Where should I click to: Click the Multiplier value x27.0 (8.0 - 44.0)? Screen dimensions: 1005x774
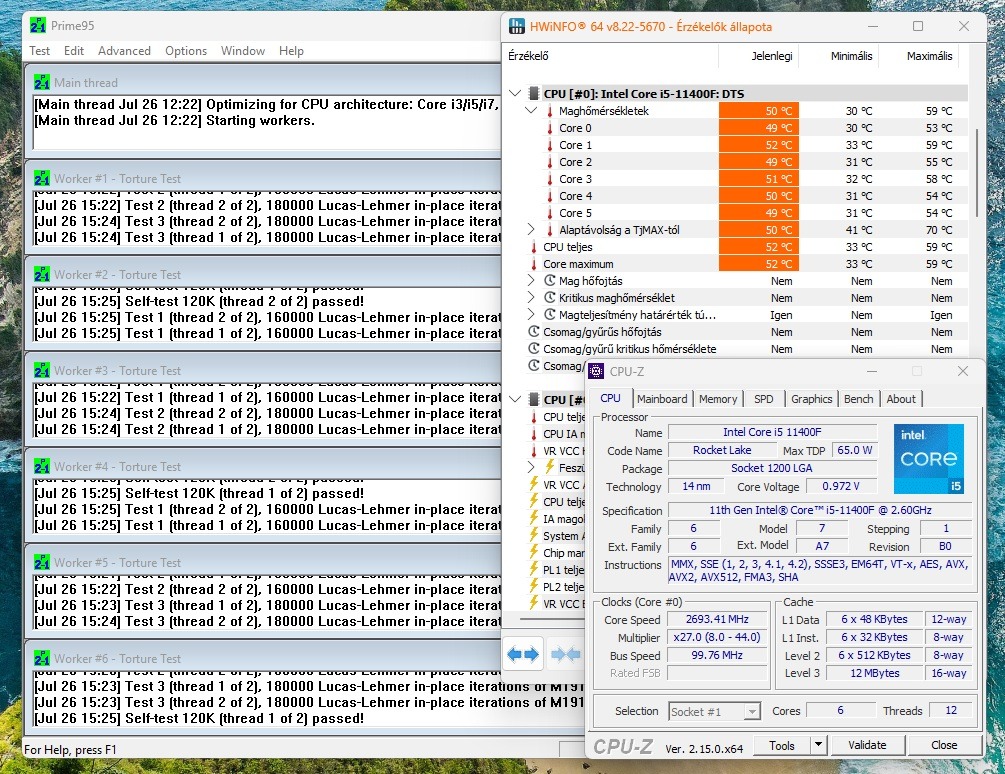point(717,637)
